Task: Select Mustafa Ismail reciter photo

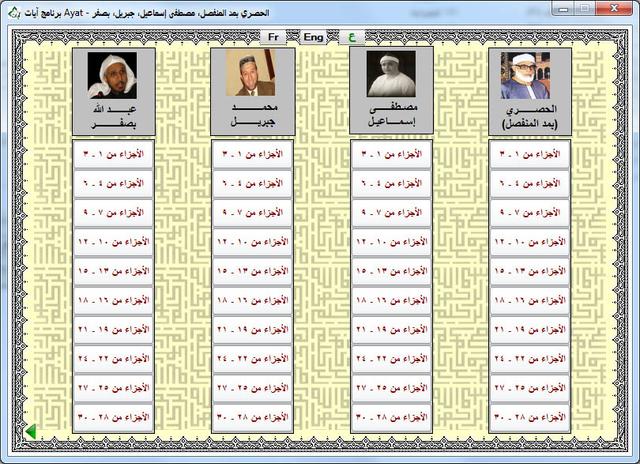Action: pyautogui.click(x=391, y=73)
